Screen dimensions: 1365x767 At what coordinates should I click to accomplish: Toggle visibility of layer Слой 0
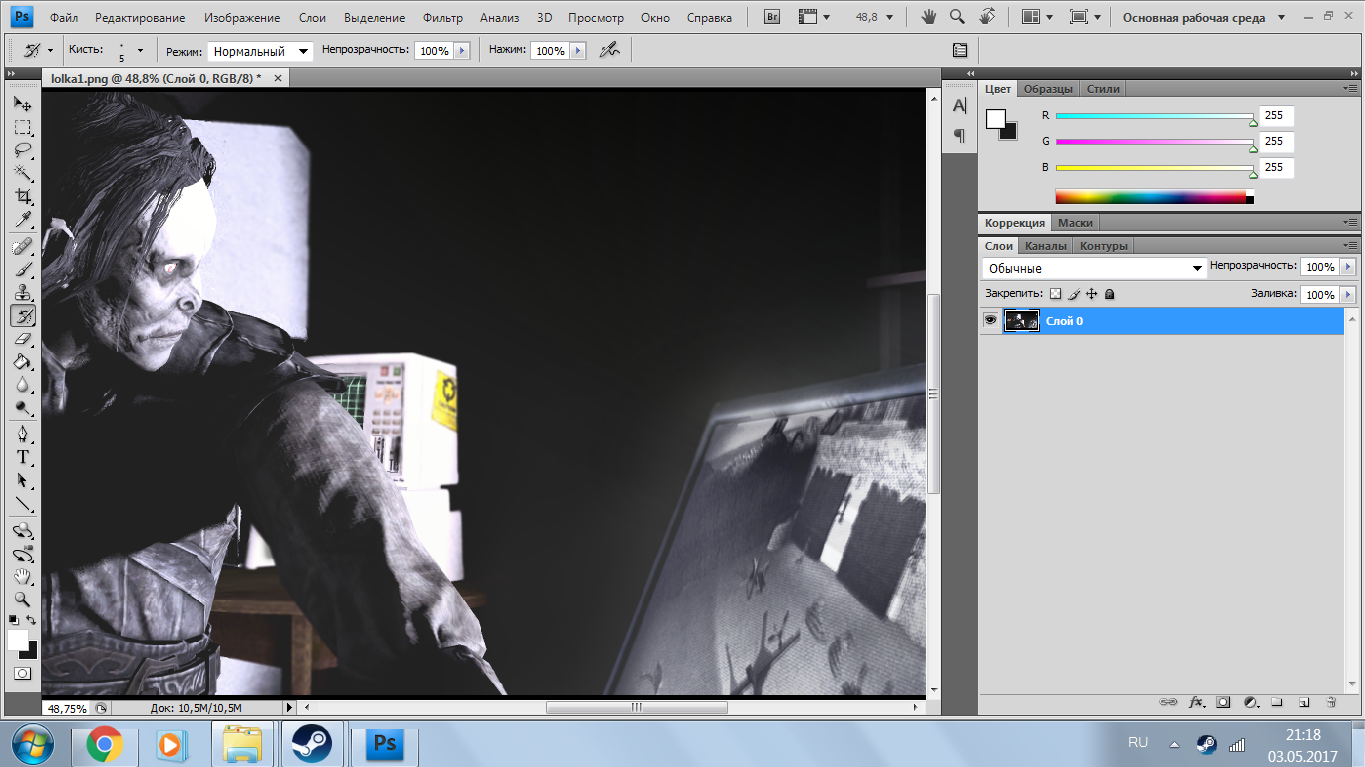coord(991,320)
